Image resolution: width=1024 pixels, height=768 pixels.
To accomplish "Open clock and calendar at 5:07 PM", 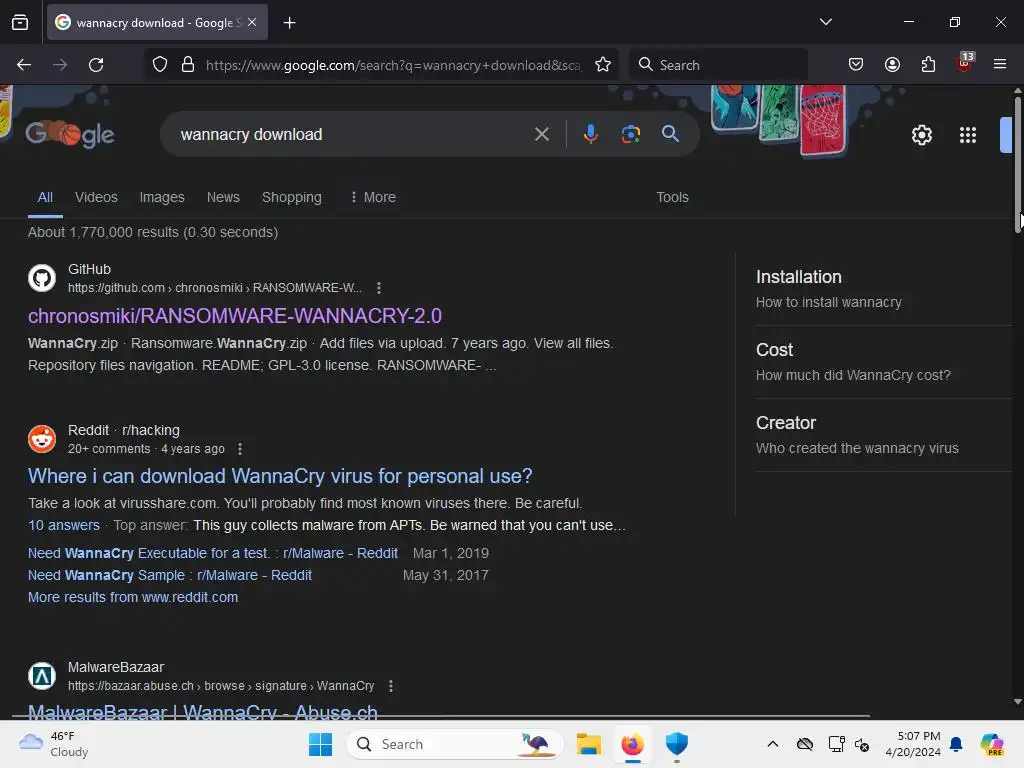I will [913, 744].
